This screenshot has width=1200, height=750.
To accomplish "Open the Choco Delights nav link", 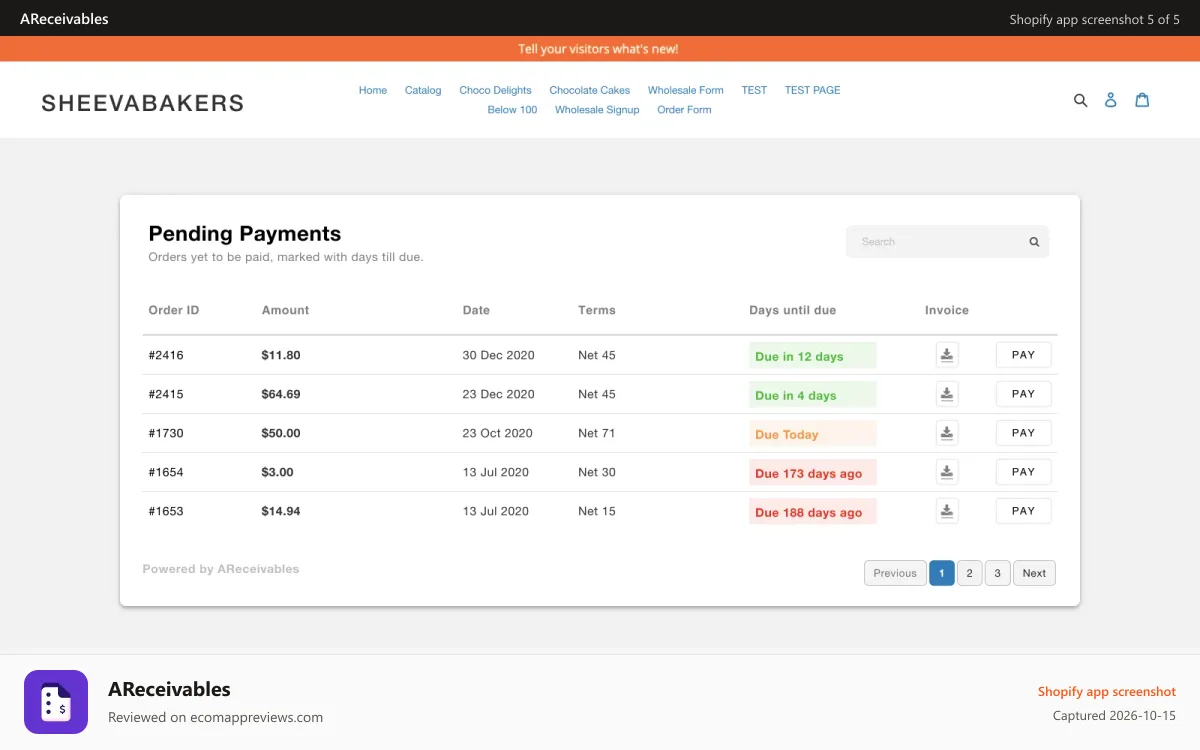I will click(496, 90).
